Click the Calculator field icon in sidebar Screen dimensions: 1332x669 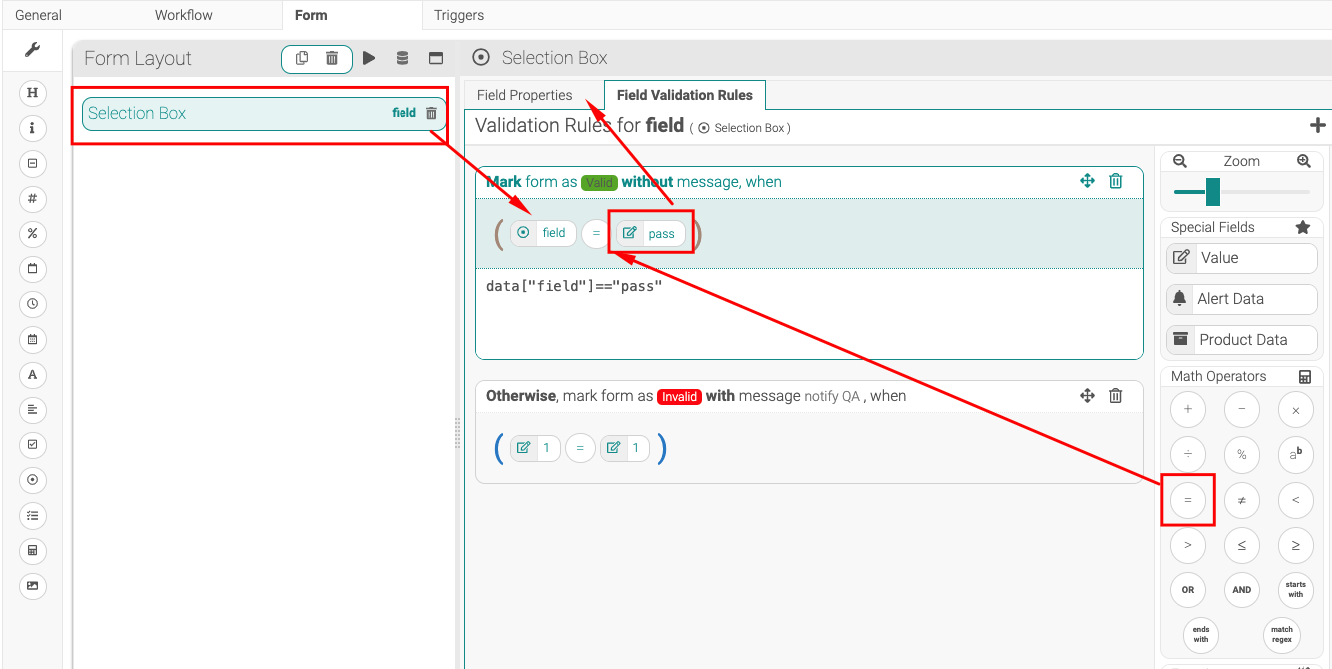point(32,551)
